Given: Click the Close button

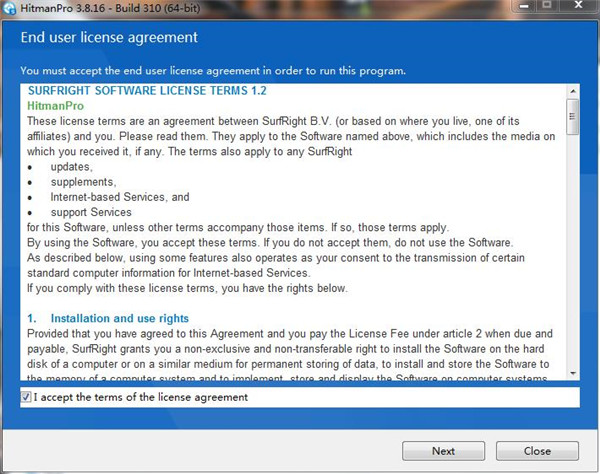Looking at the screenshot, I should point(537,451).
